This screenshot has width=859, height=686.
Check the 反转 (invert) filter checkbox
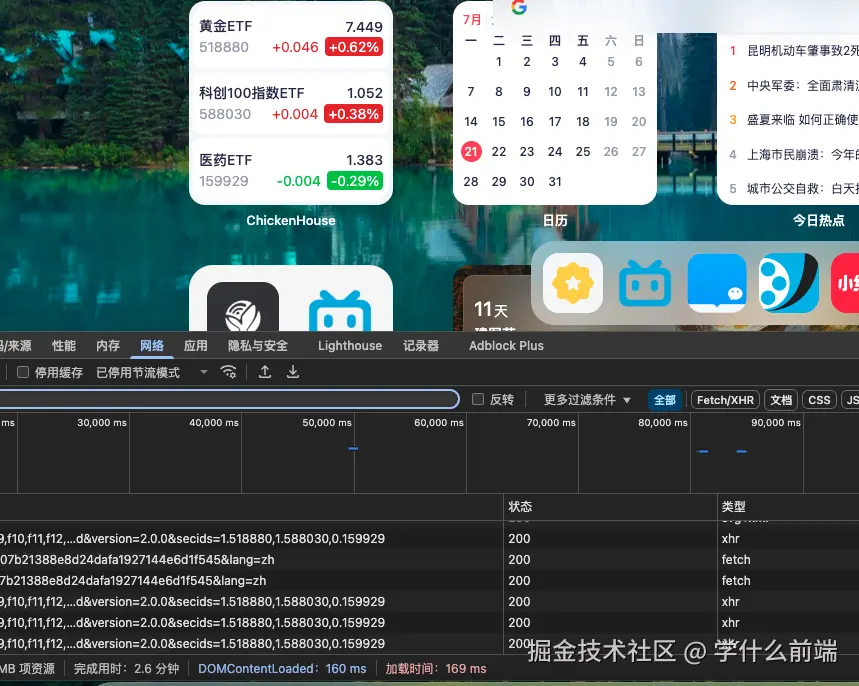pyautogui.click(x=478, y=399)
